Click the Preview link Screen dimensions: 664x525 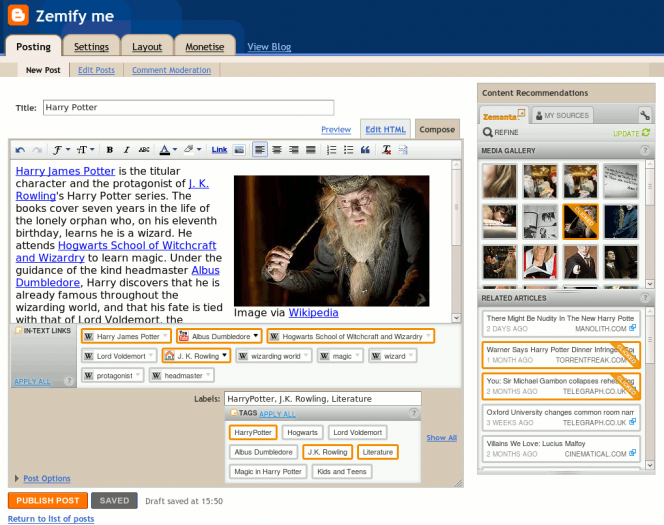click(x=336, y=129)
